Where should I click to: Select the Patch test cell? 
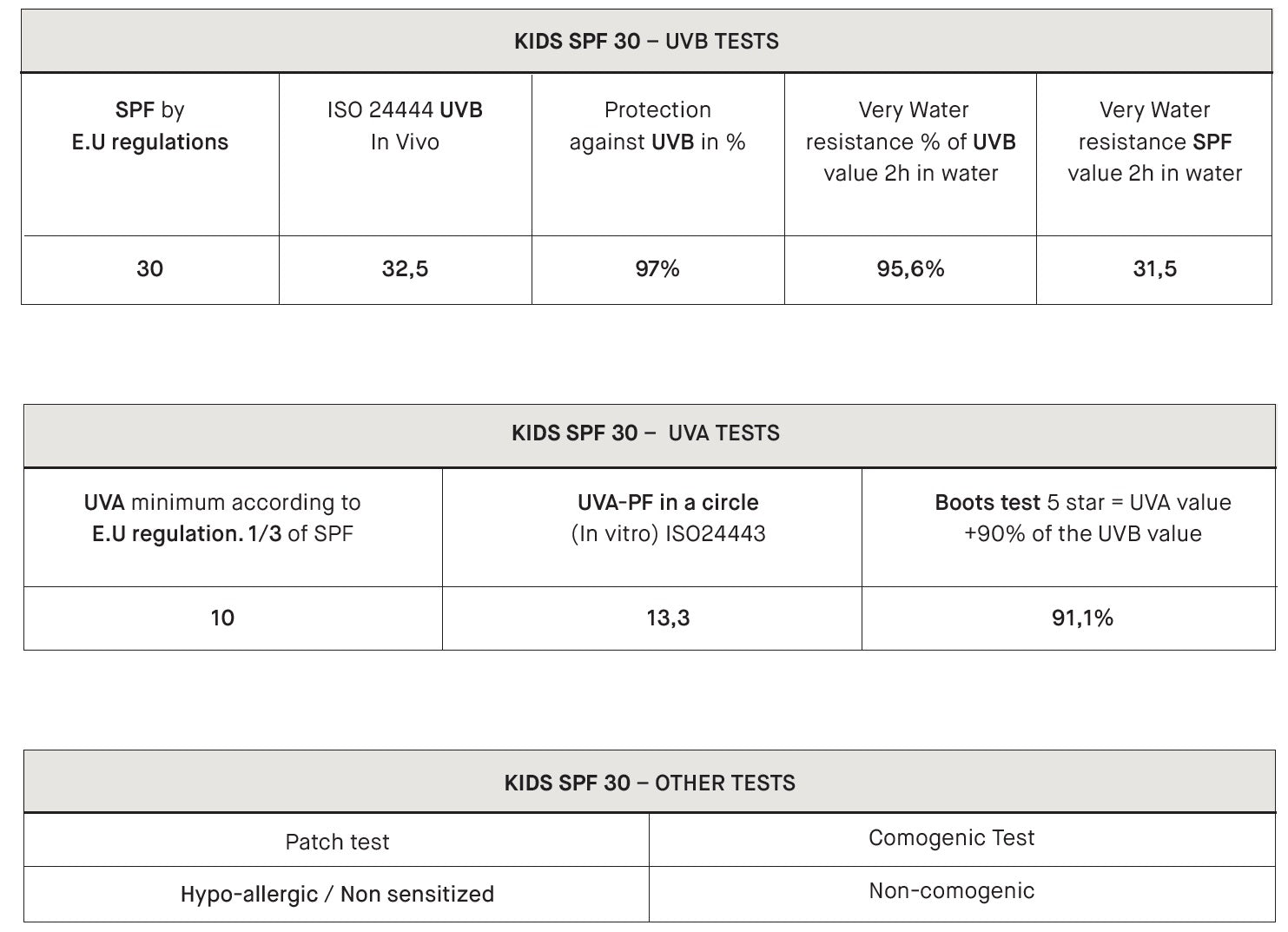(337, 842)
